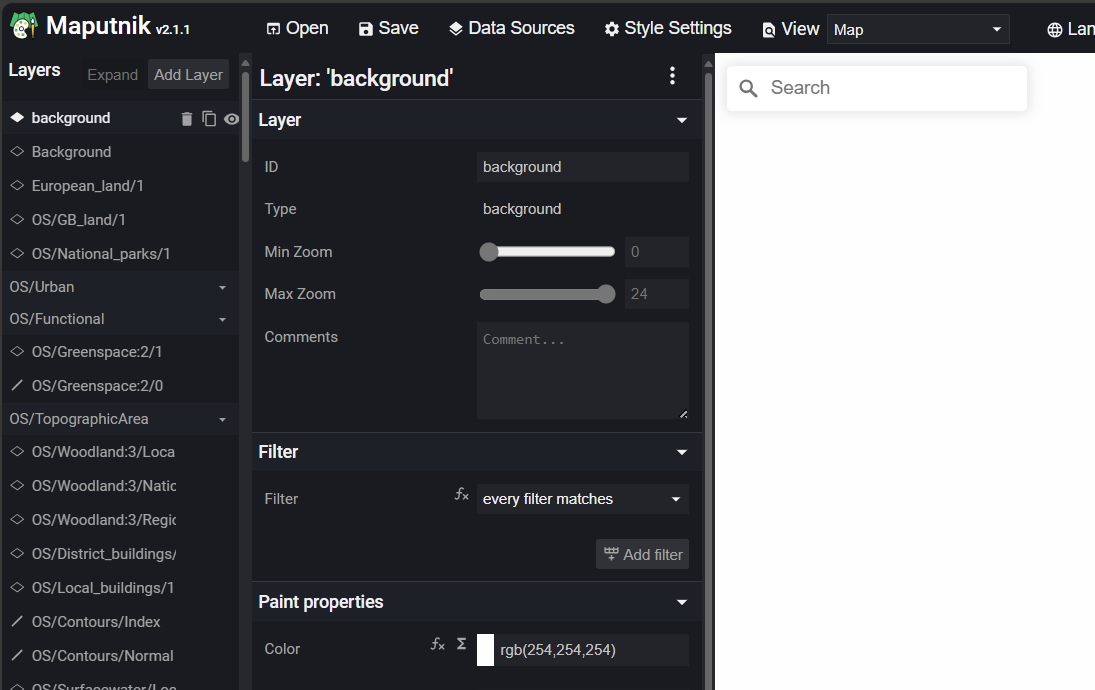The image size is (1095, 690).
Task: Open the layer options kebab menu
Action: click(x=672, y=75)
